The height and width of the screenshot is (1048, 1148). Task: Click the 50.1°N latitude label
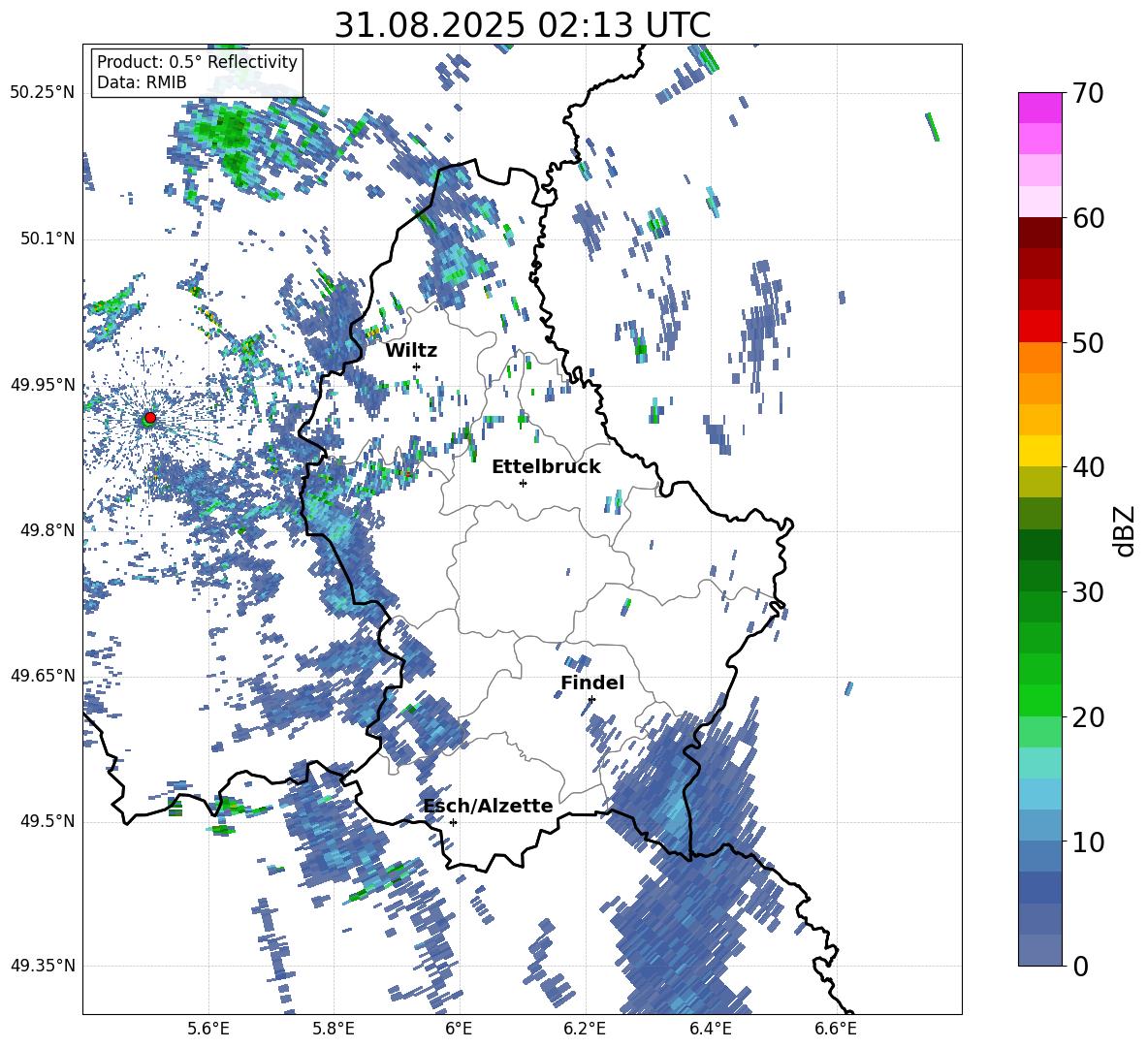(x=48, y=238)
